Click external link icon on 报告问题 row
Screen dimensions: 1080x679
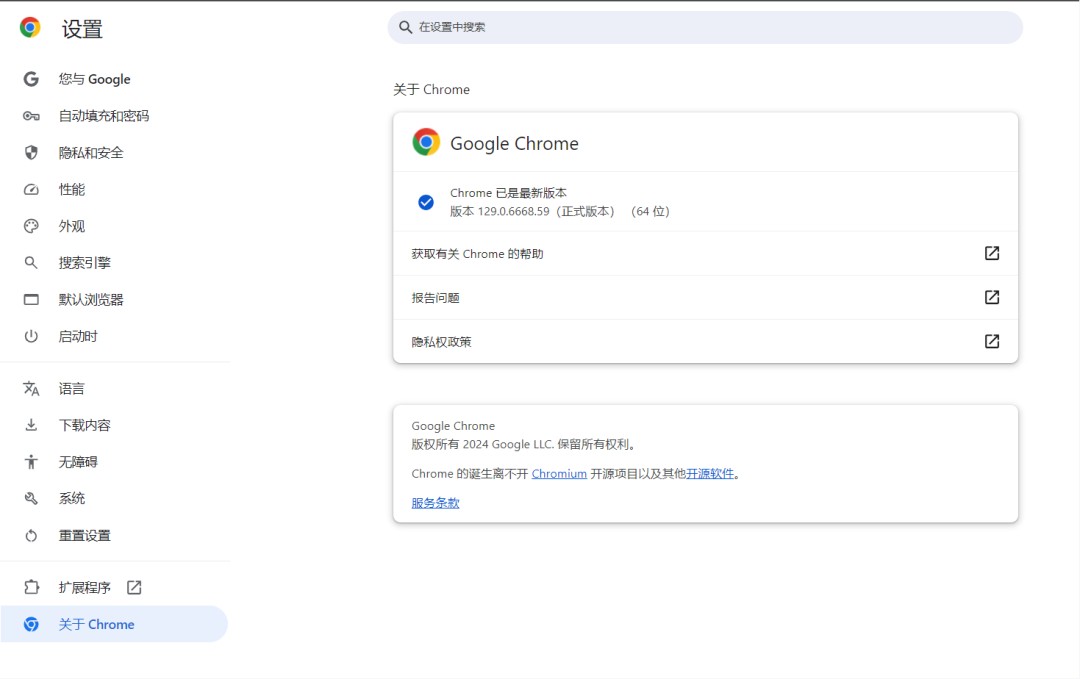(x=992, y=297)
